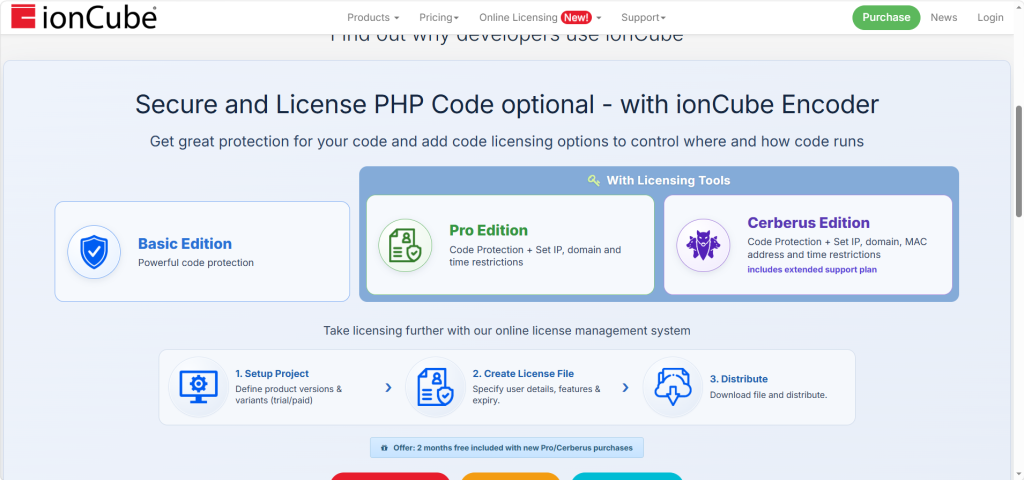Click the 2 months free offer banner
This screenshot has width=1024, height=480.
[507, 448]
